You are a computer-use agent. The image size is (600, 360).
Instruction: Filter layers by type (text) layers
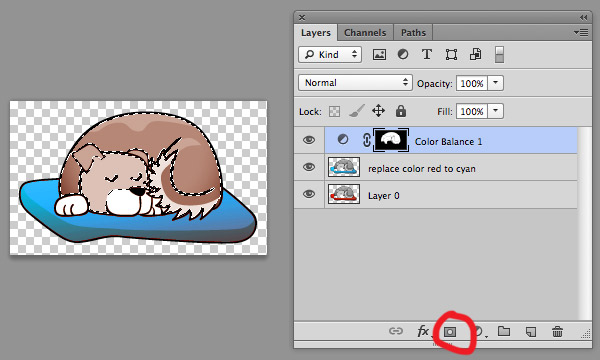427,54
